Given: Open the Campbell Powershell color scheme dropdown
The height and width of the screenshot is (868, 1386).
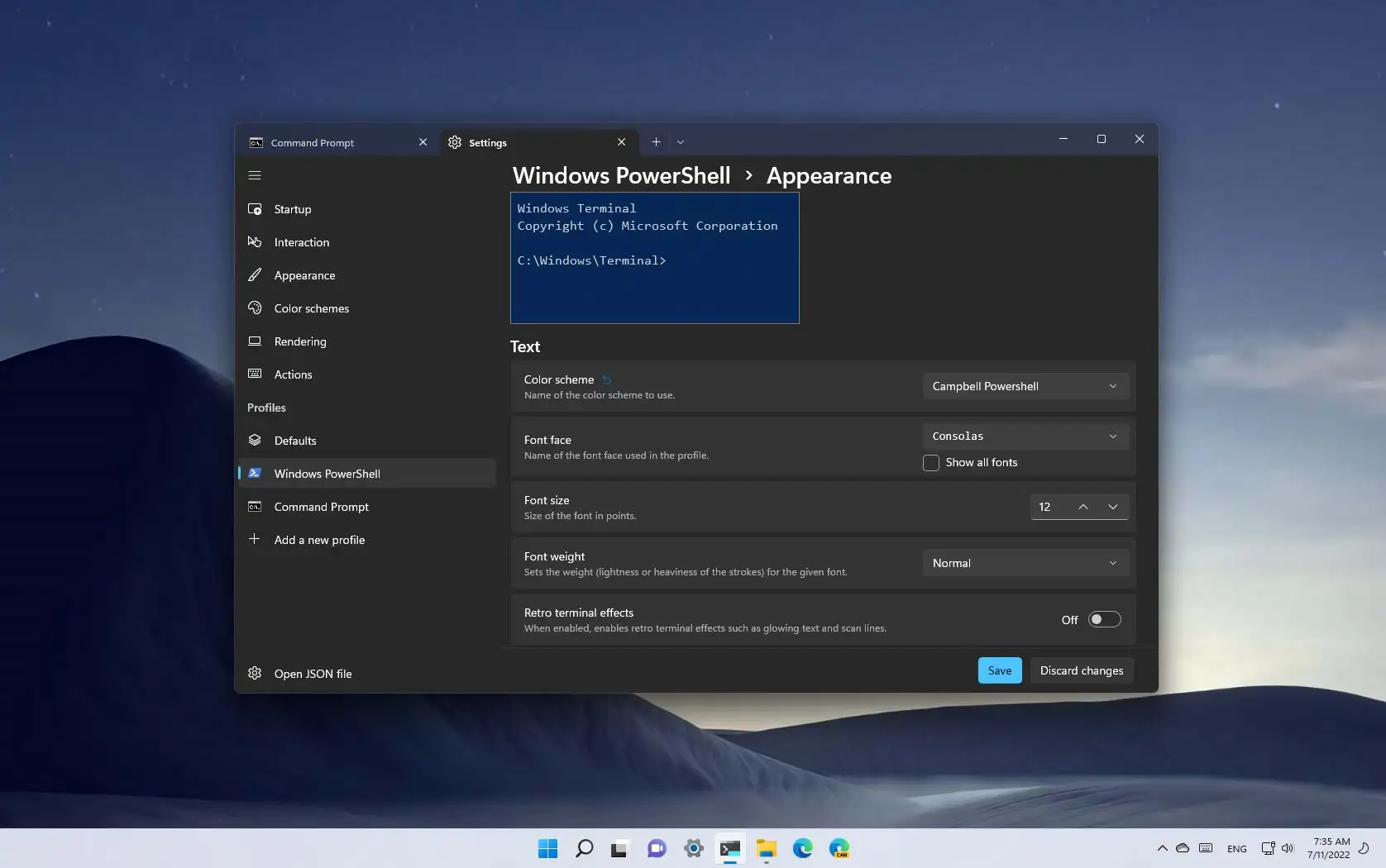Looking at the screenshot, I should 1025,386.
